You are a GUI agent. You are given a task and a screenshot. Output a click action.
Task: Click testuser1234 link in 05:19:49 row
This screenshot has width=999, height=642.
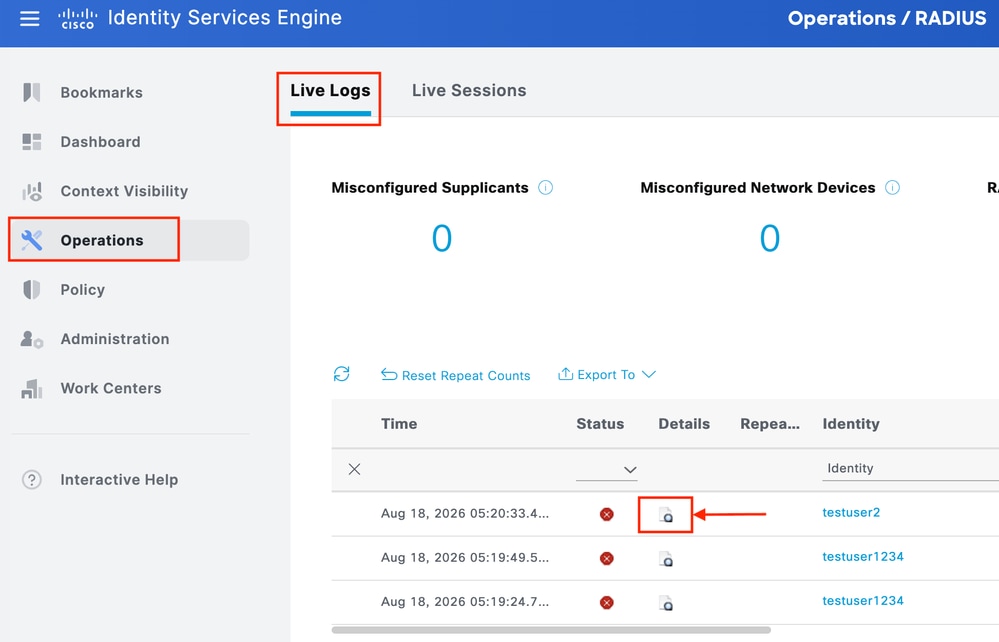pos(863,556)
